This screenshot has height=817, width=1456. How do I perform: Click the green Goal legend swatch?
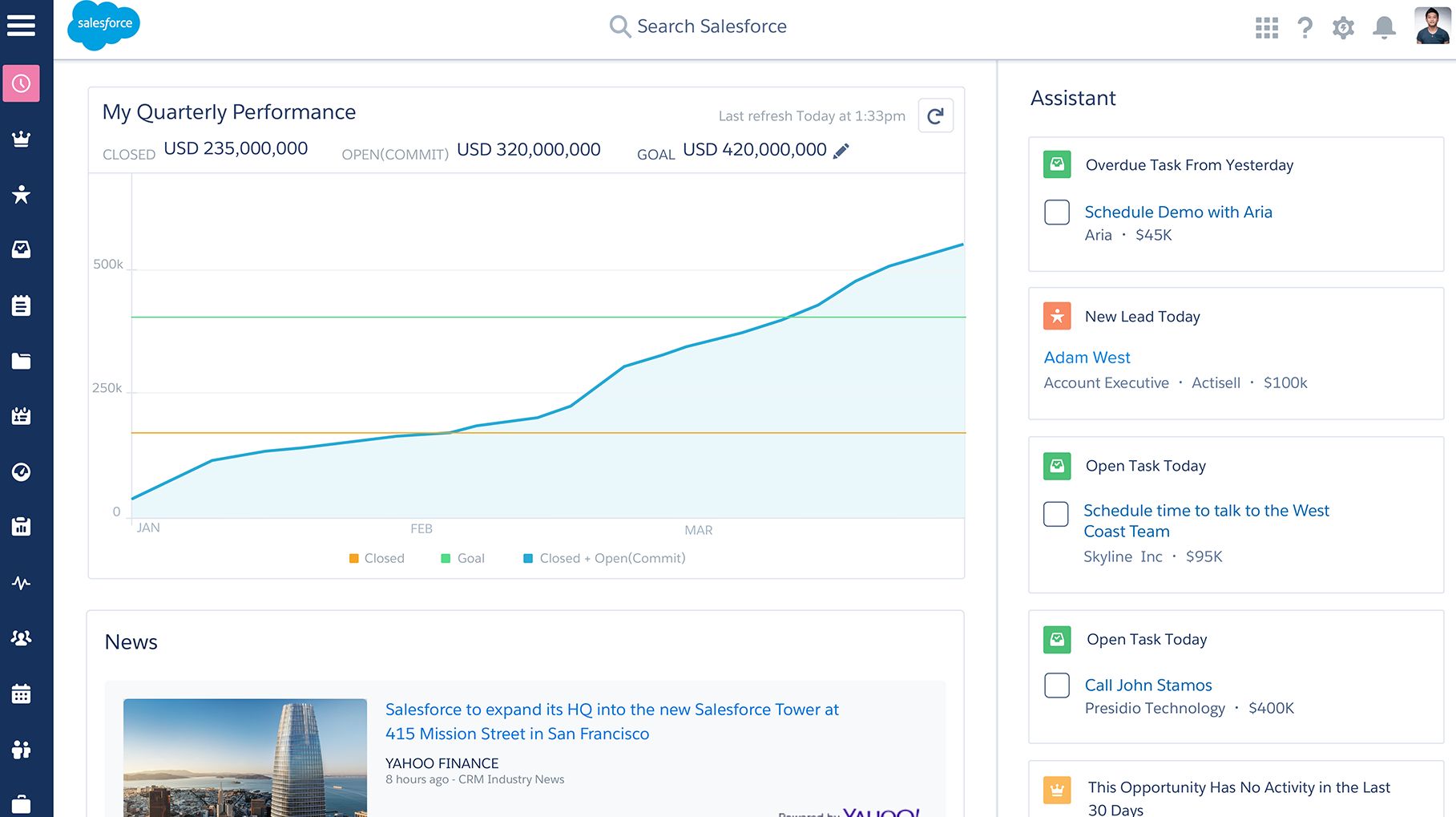(446, 559)
